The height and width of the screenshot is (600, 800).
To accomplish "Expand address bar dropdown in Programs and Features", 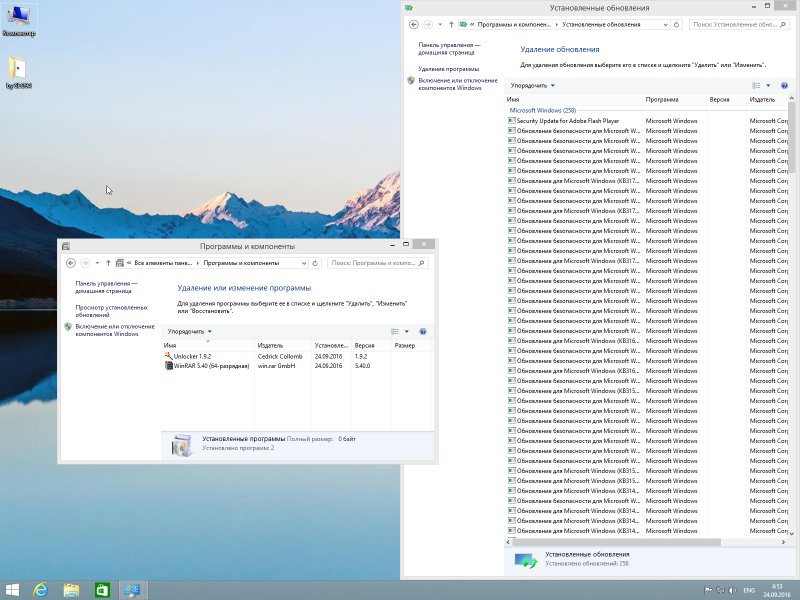I will [x=304, y=263].
